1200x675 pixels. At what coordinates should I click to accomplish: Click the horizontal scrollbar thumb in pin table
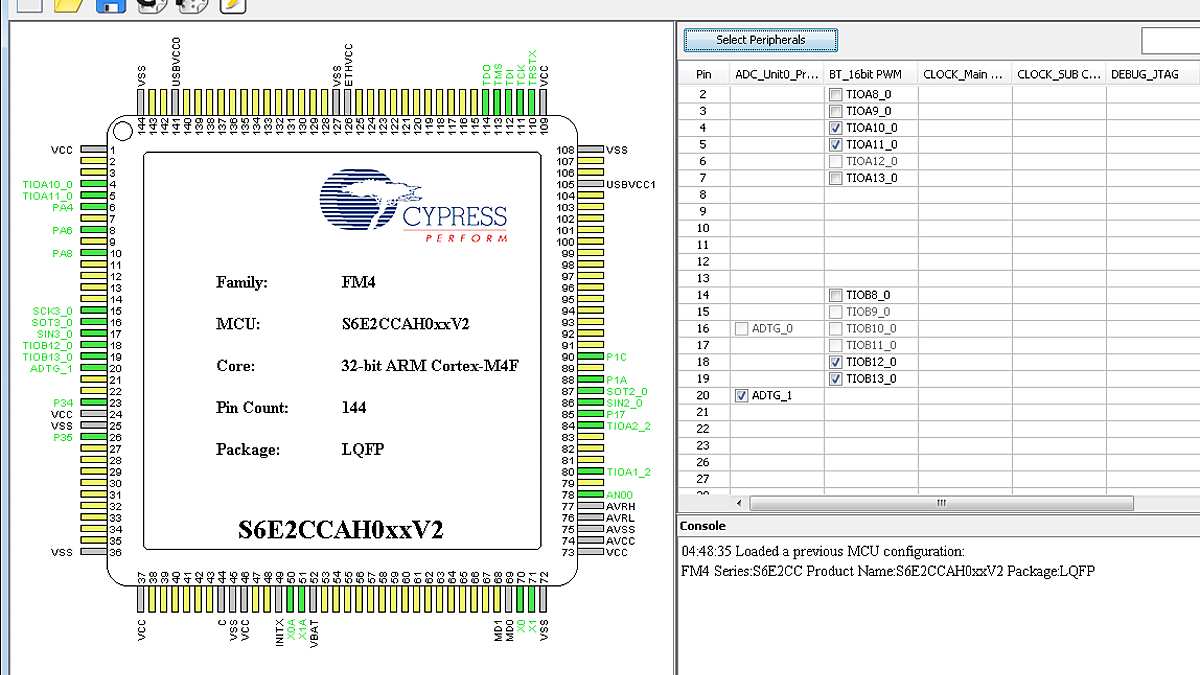940,504
